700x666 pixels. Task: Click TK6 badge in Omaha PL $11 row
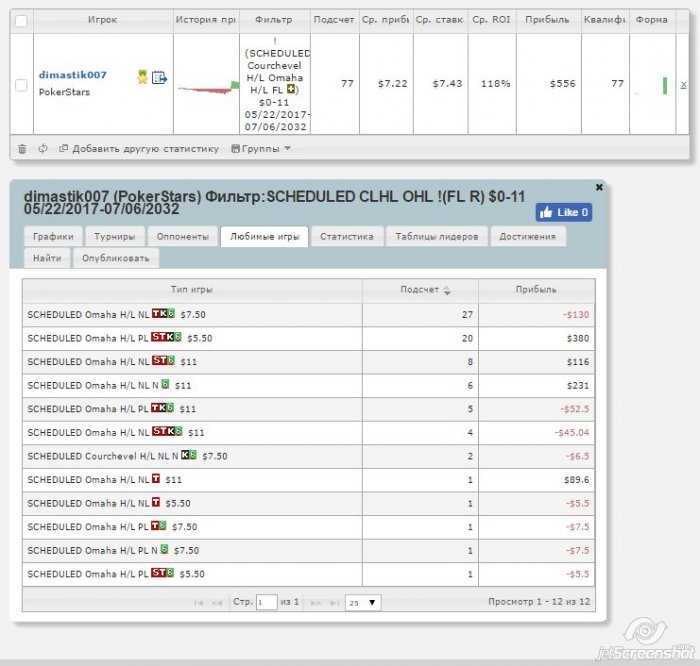tap(162, 408)
